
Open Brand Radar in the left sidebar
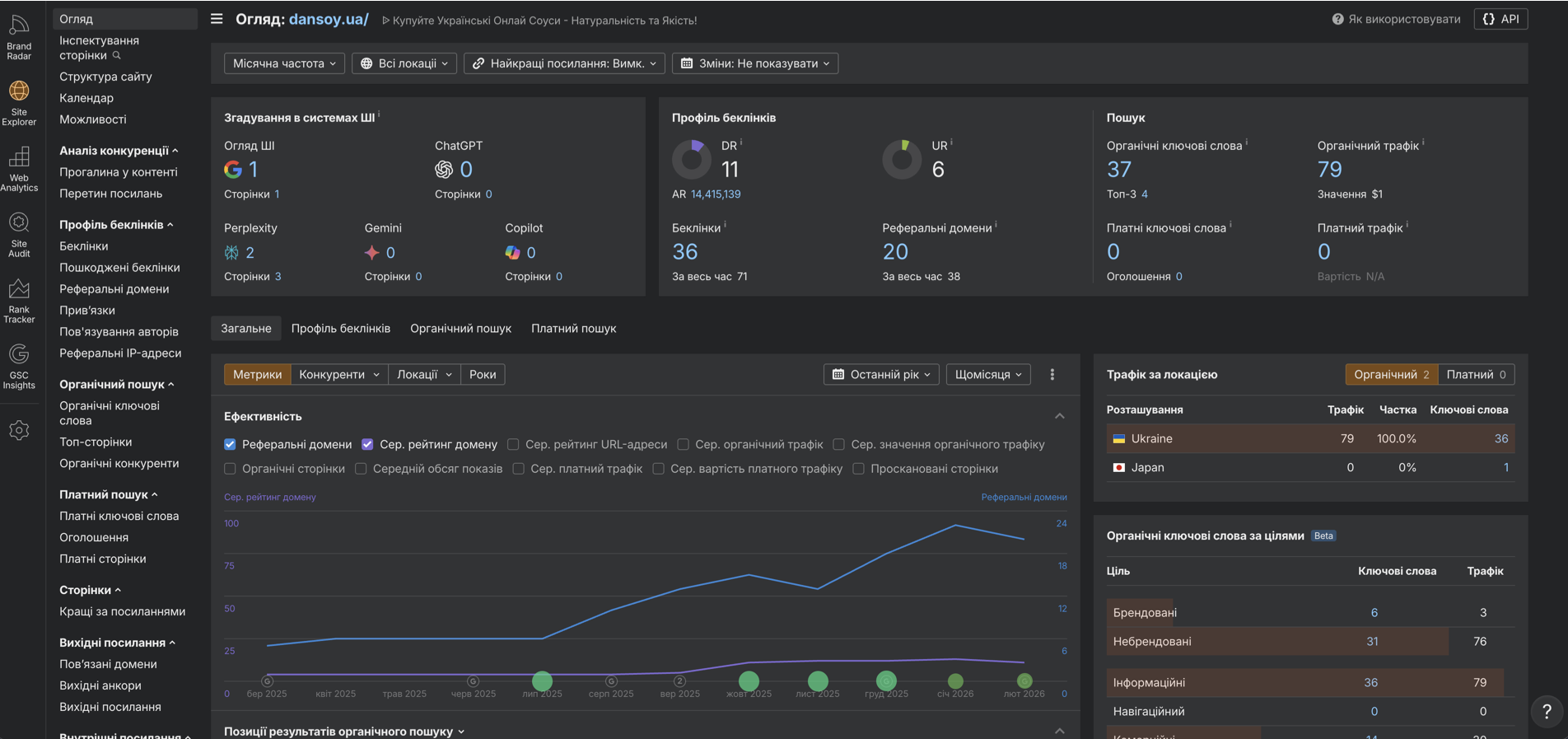pyautogui.click(x=19, y=37)
